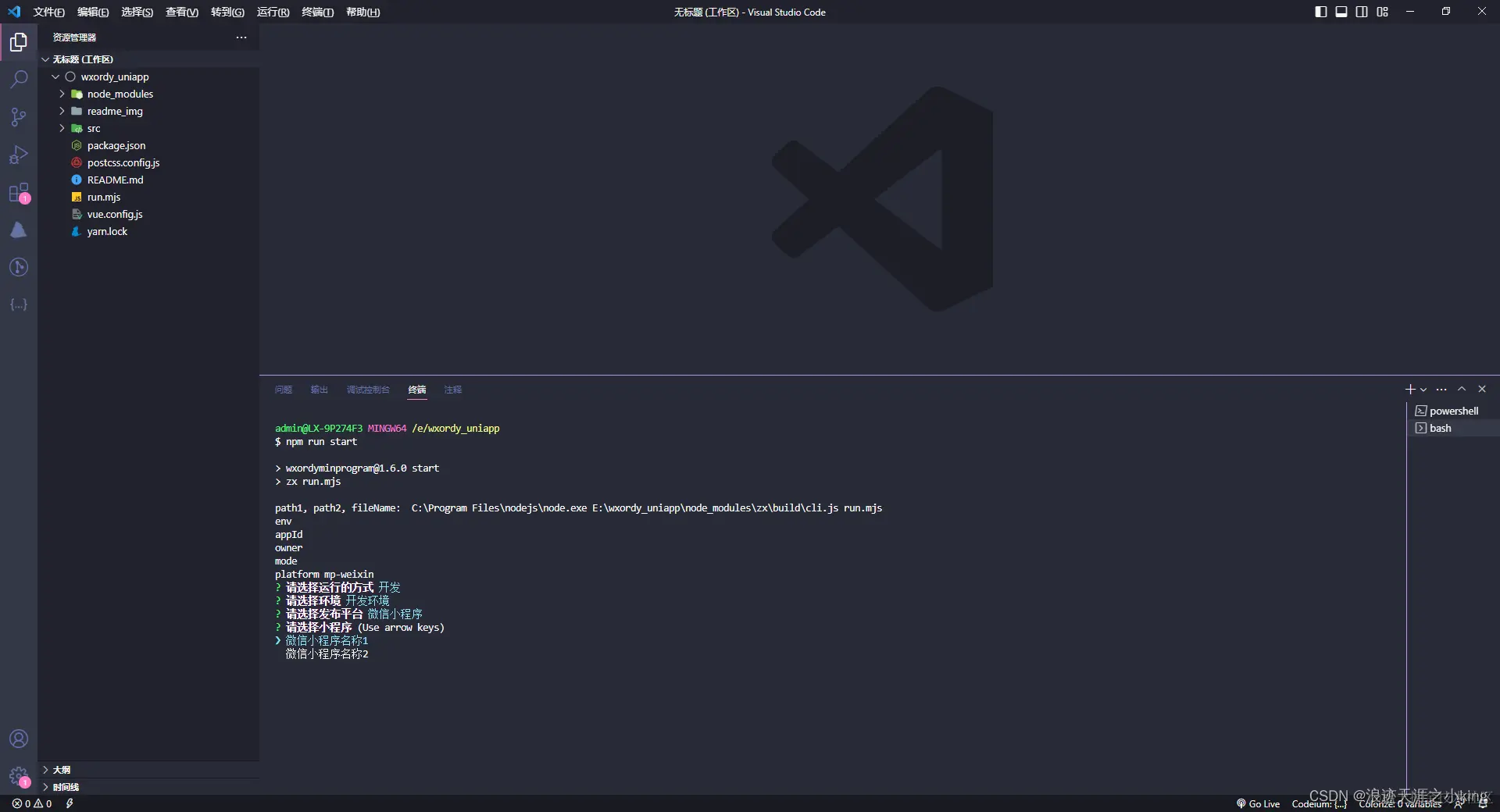The height and width of the screenshot is (812, 1500).
Task: Select the bash terminal instance
Action: point(1453,428)
